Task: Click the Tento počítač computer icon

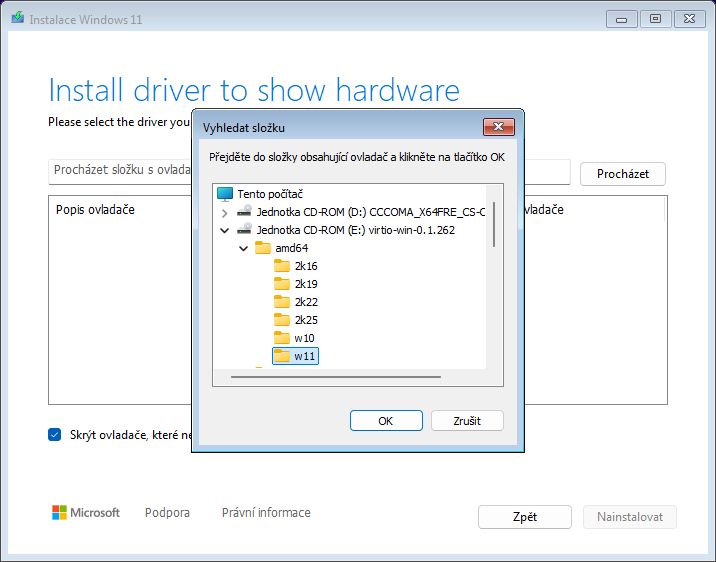Action: (225, 194)
